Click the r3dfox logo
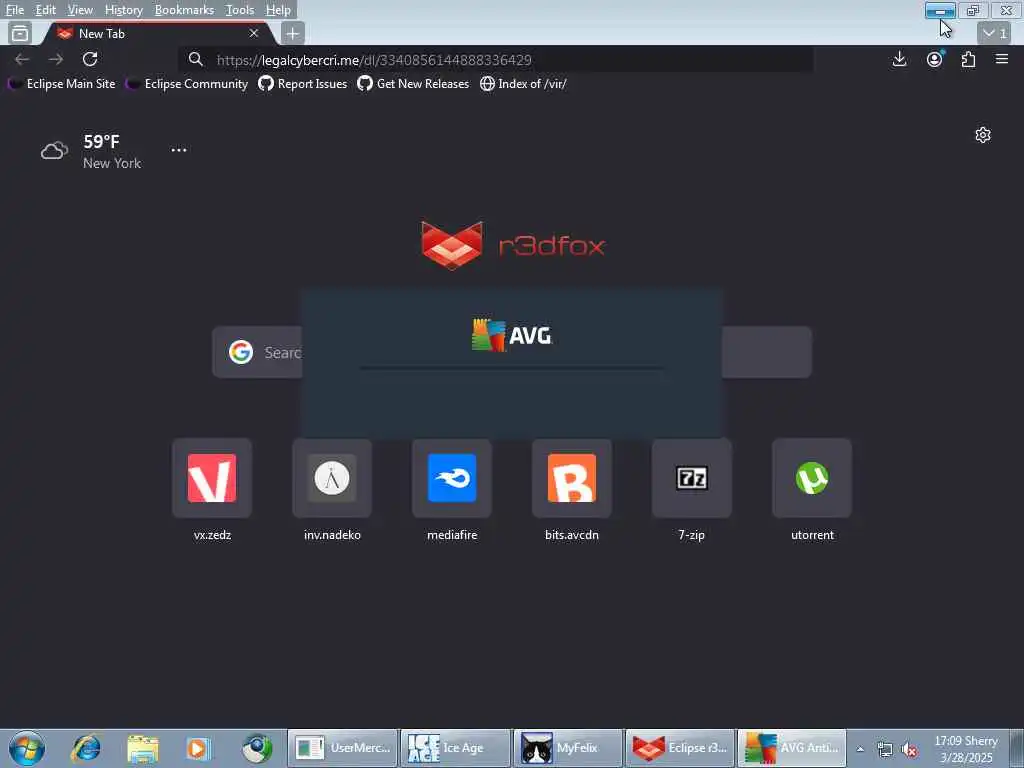The height and width of the screenshot is (768, 1024). [513, 245]
